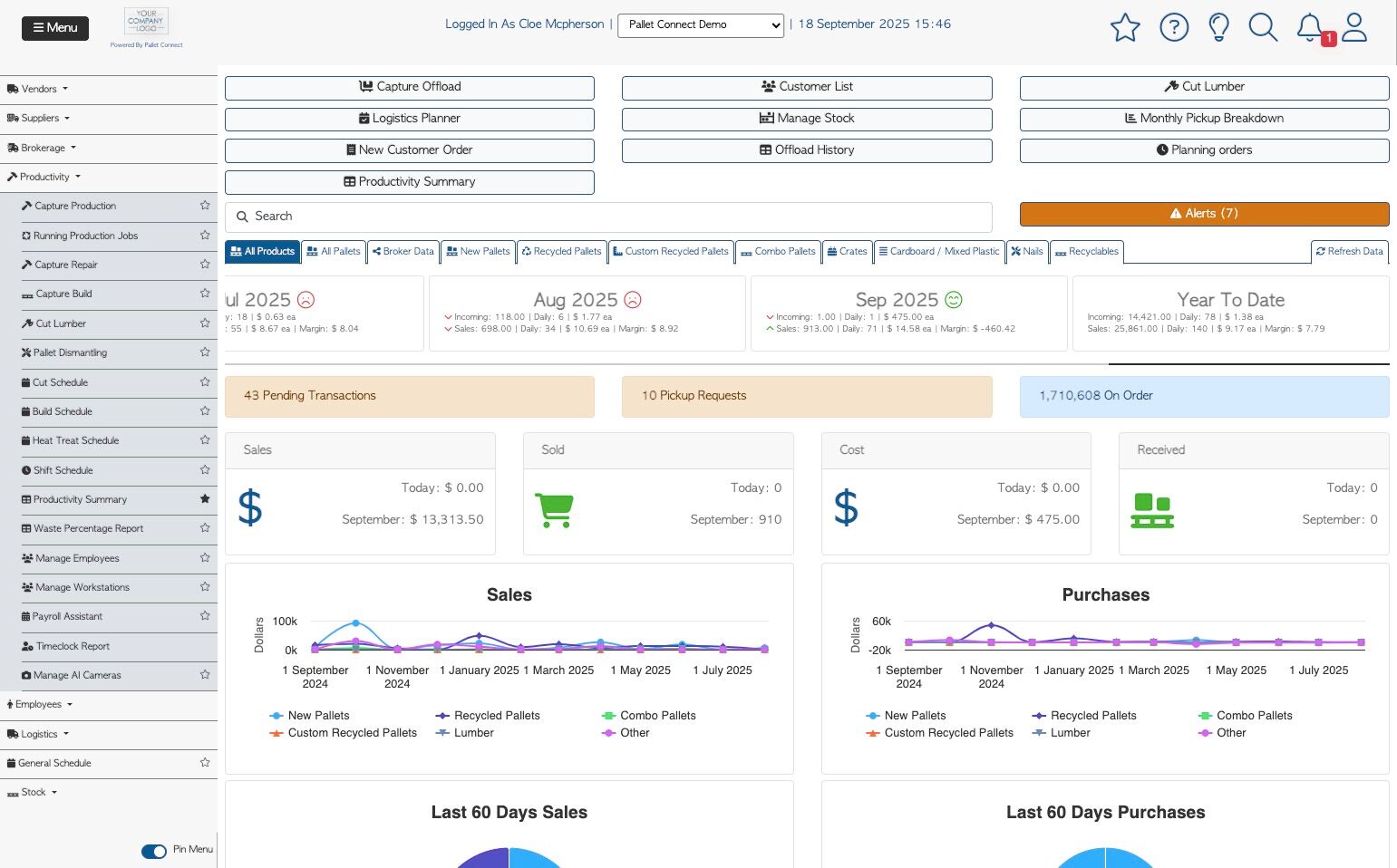Open notifications bell icon
This screenshot has width=1397, height=868.
click(1310, 27)
